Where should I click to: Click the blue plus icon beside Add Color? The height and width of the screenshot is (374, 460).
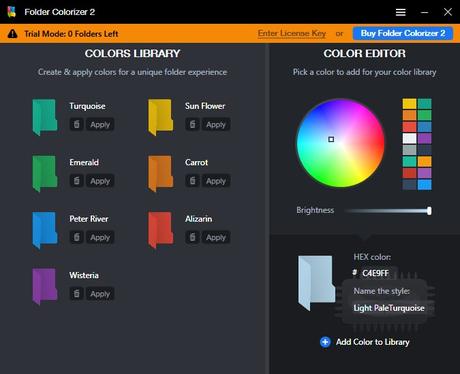(x=325, y=342)
